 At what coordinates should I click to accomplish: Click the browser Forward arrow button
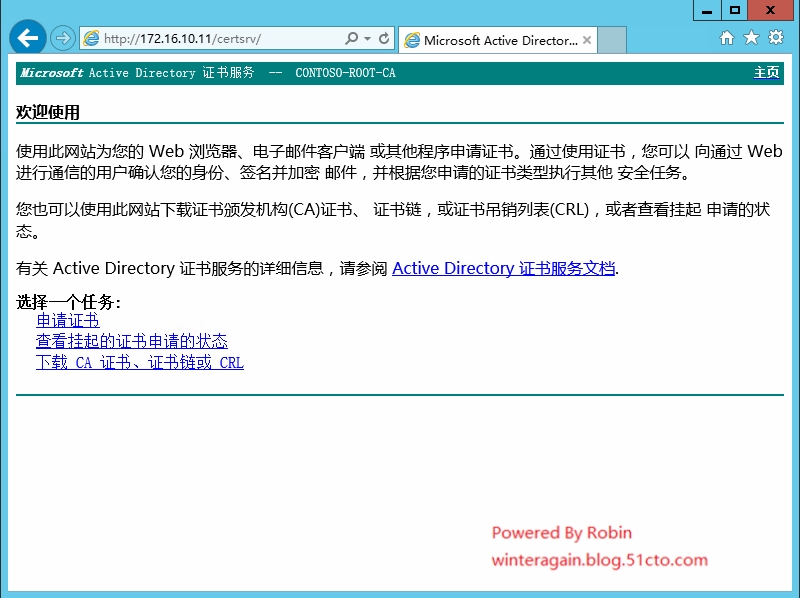[63, 38]
